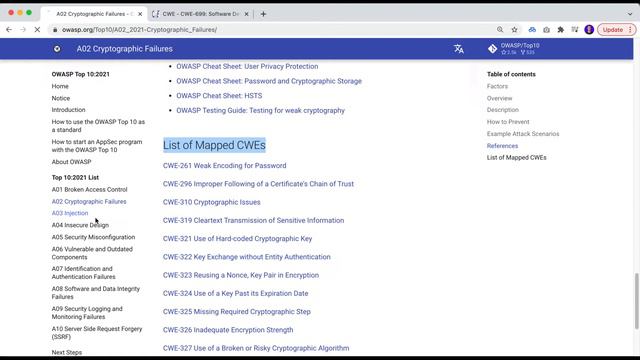Open Cheat Sheet: User Privacy Protection link
Image resolution: width=640 pixels, height=360 pixels.
tap(247, 66)
